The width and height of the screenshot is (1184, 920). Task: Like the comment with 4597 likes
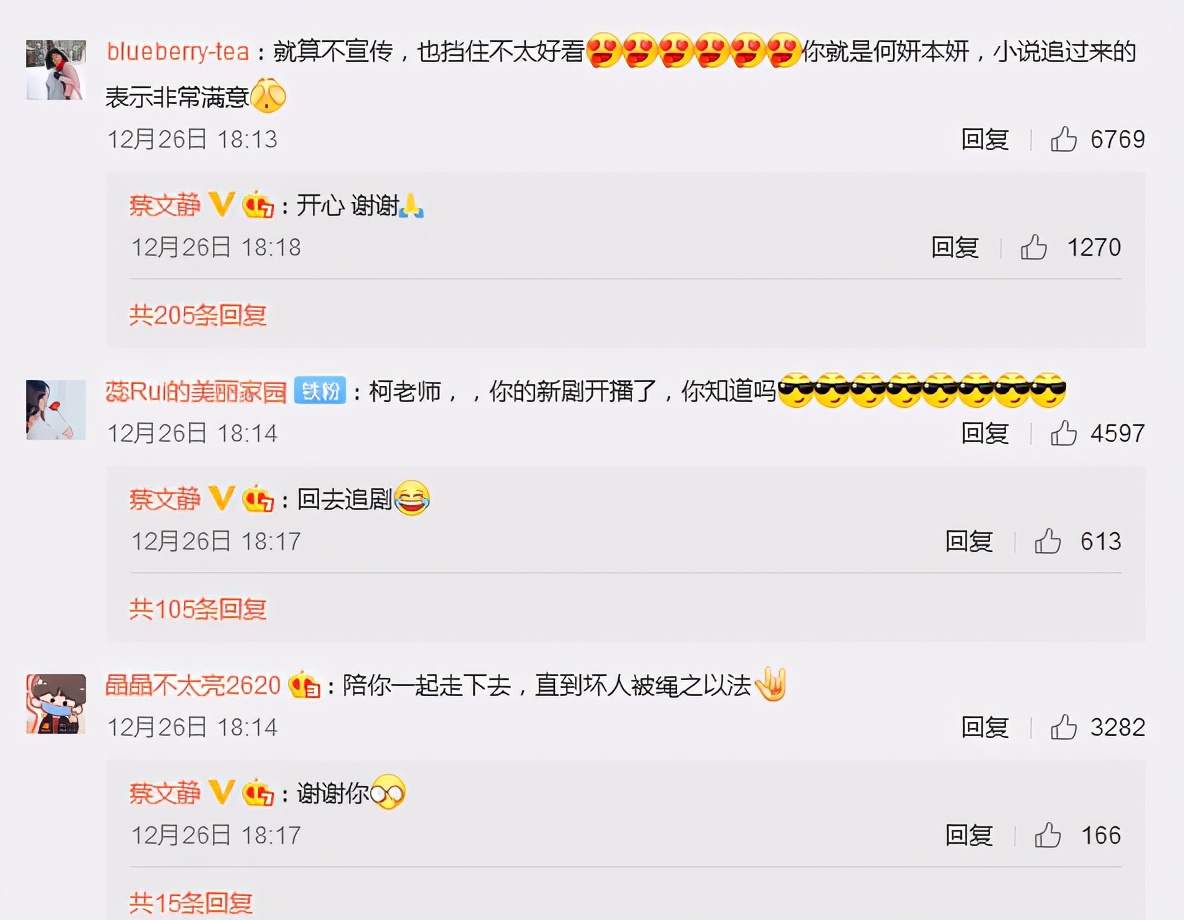[x=1063, y=433]
